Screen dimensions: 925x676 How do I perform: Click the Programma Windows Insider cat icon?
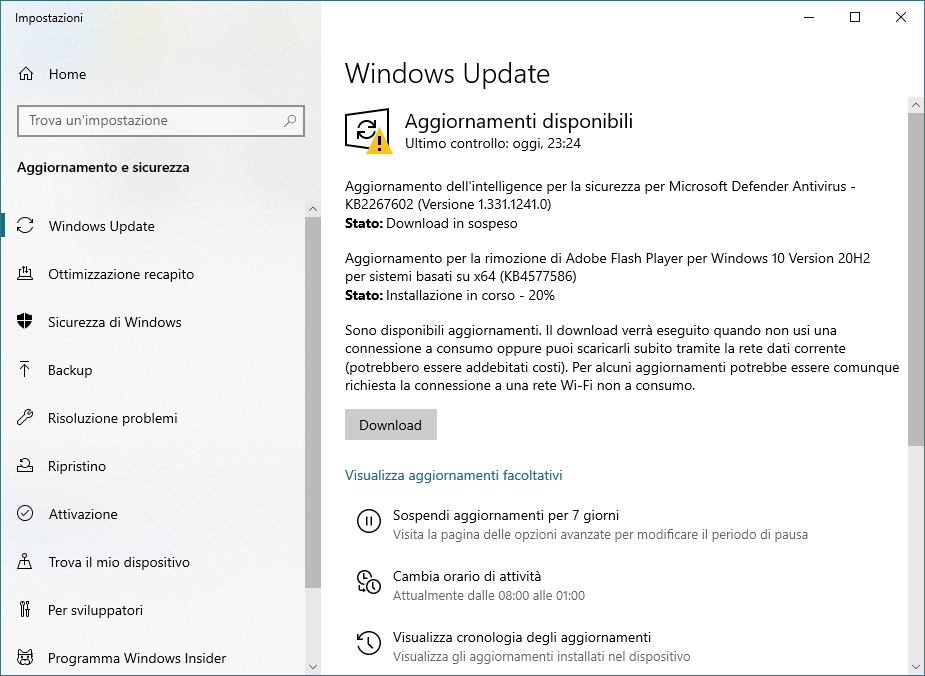click(25, 657)
